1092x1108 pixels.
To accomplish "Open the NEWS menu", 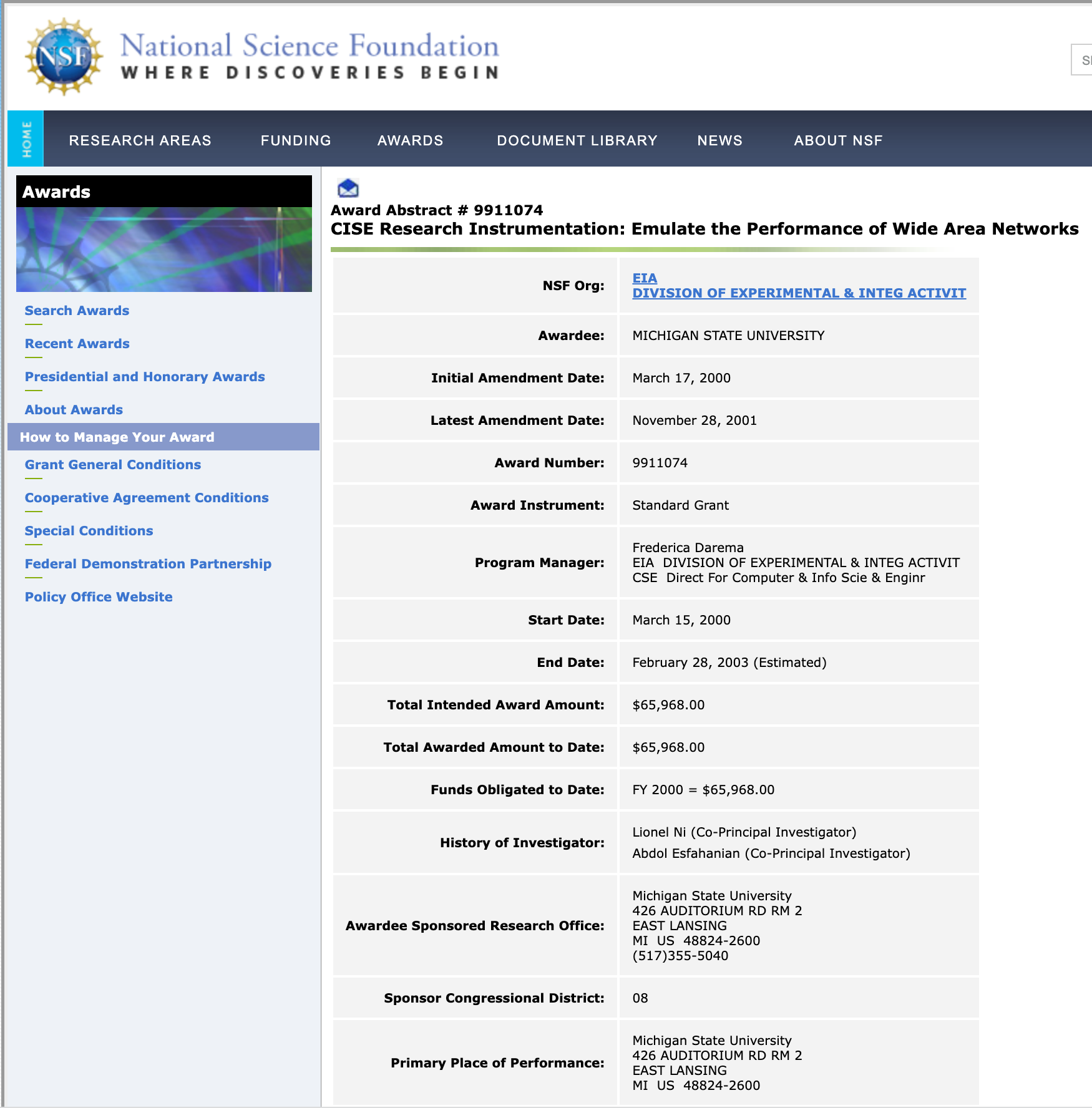I will coord(719,140).
